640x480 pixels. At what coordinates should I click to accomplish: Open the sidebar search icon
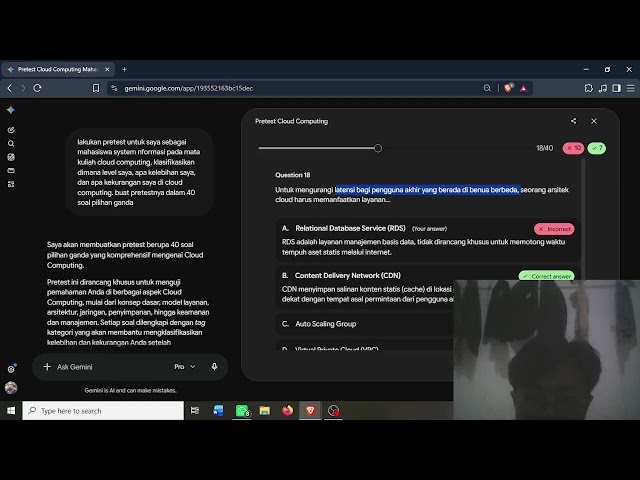pyautogui.click(x=11, y=144)
